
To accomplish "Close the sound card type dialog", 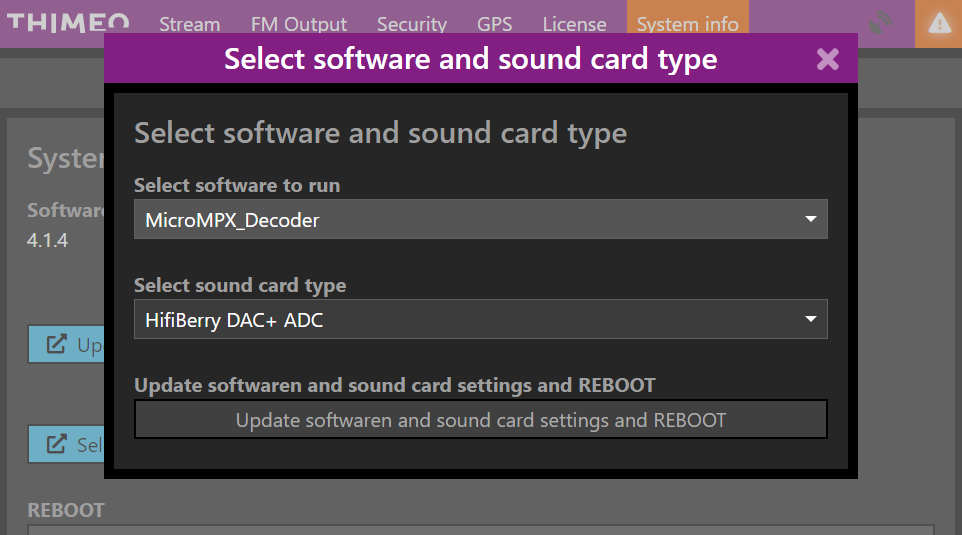I will (x=827, y=59).
